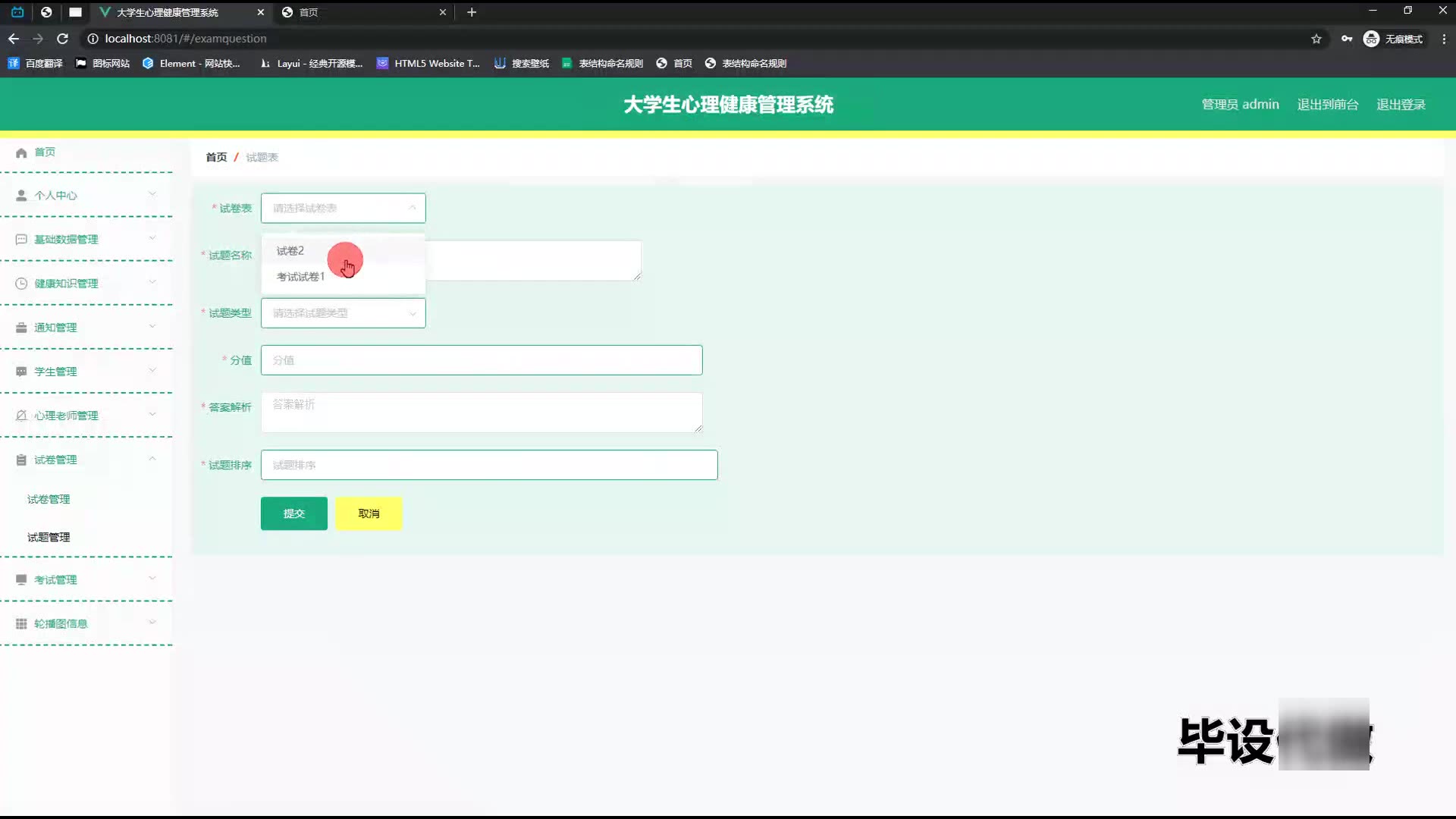Click the 首页 breadcrumb link
This screenshot has width=1456, height=819.
click(216, 157)
